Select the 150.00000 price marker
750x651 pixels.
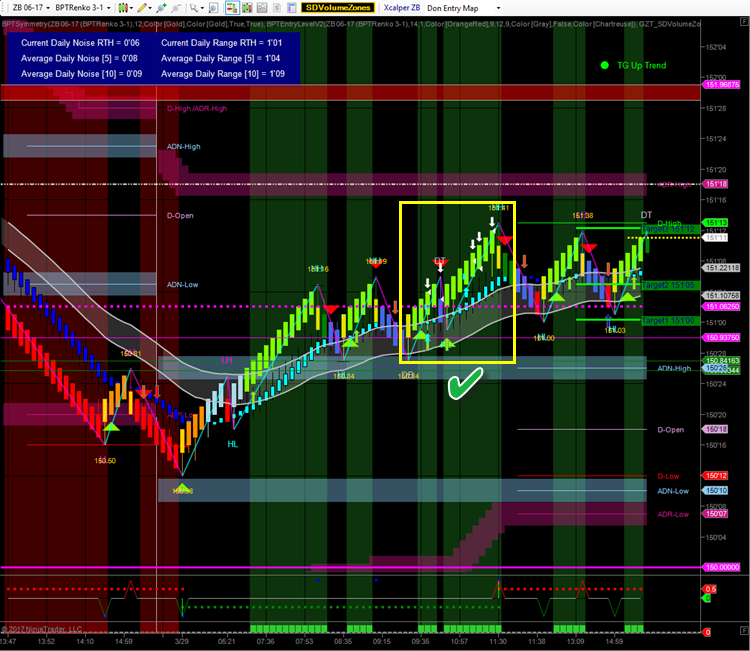click(722, 567)
